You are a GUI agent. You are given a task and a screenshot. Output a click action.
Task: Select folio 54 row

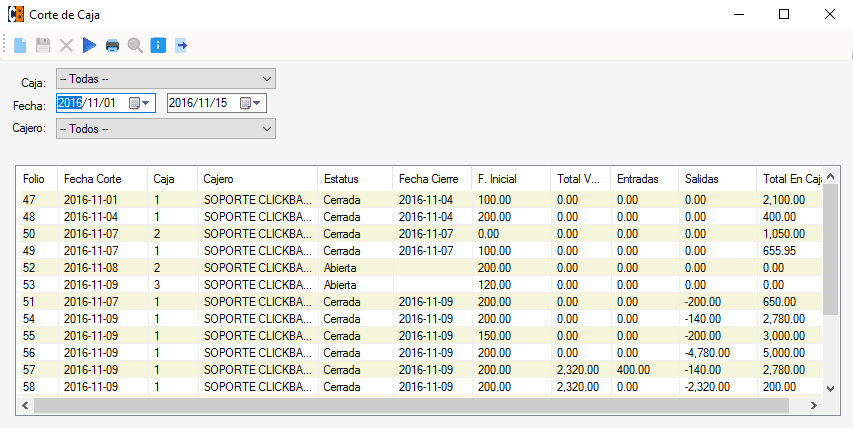[x=421, y=319]
